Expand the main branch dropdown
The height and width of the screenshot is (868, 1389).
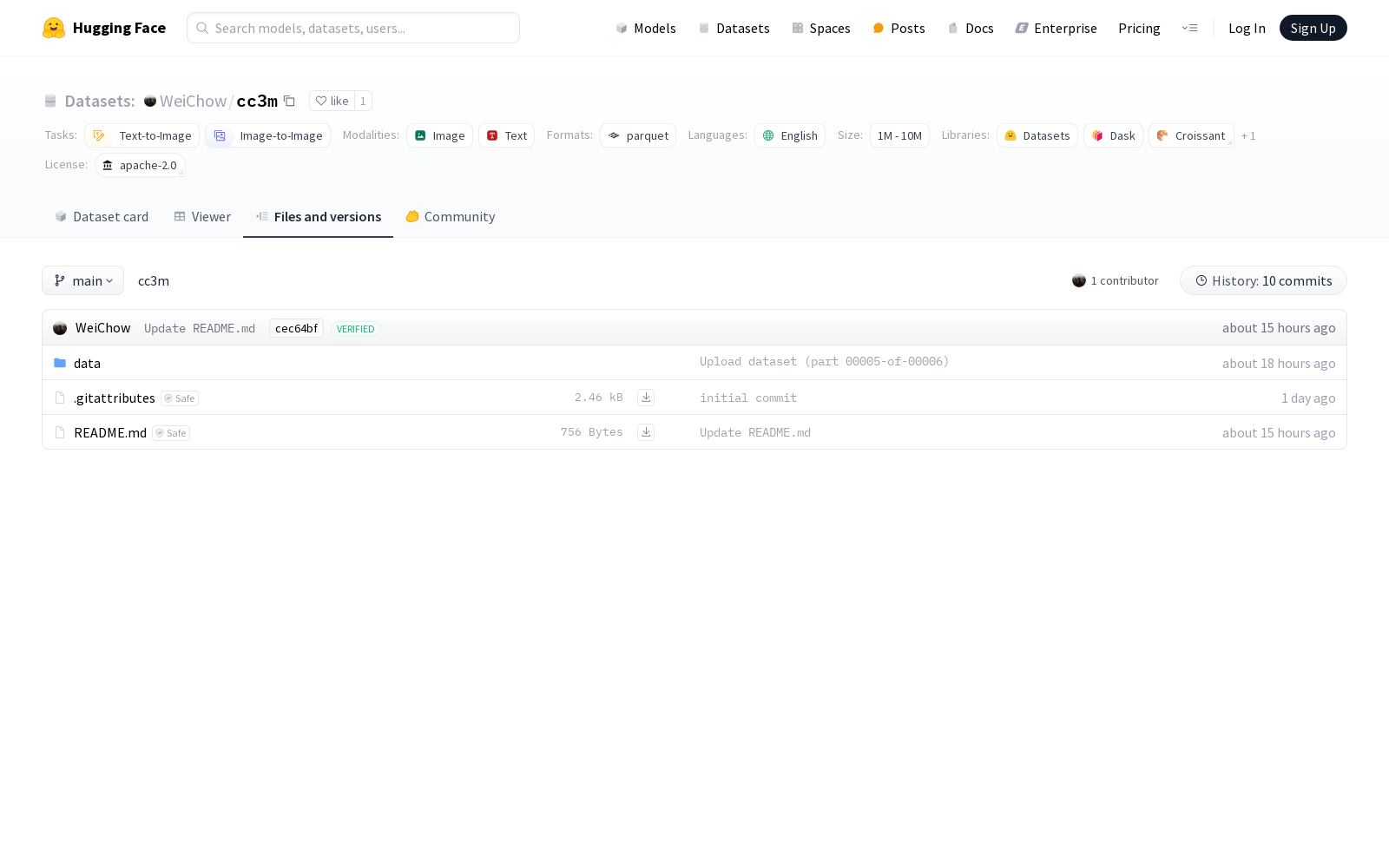pyautogui.click(x=83, y=281)
